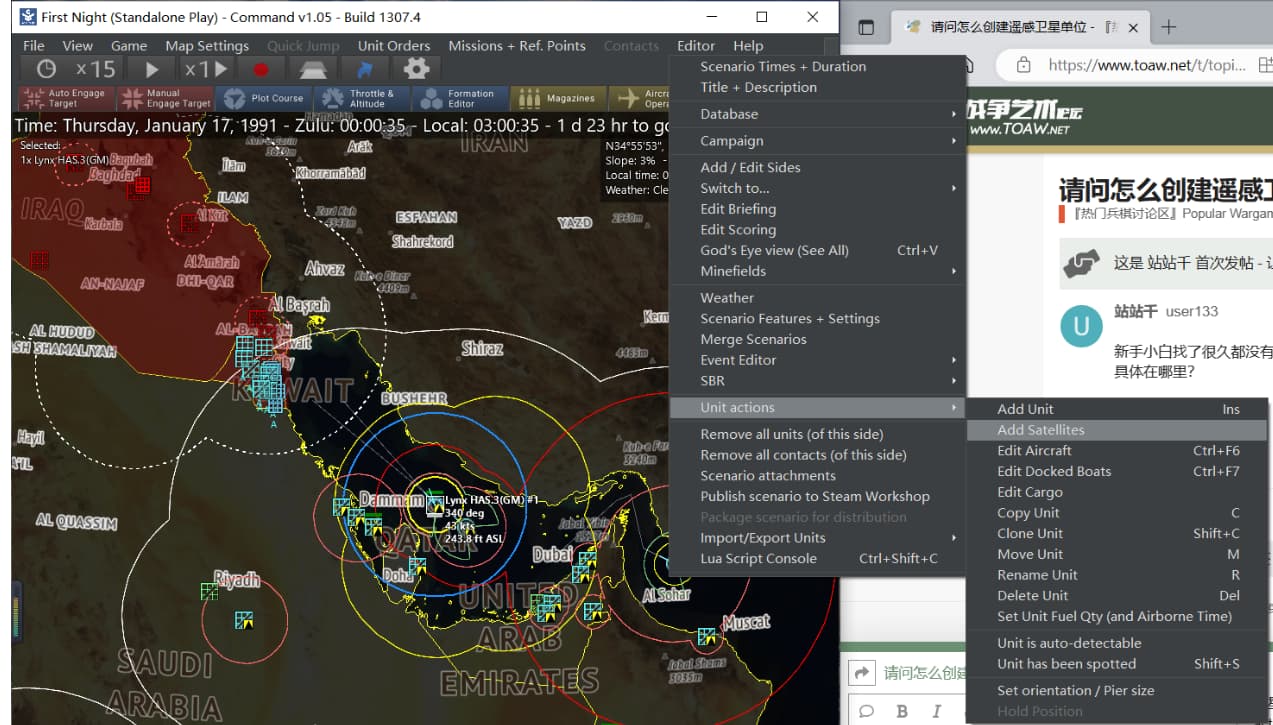Open the Formation Editor
1273x725 pixels.
(460, 98)
